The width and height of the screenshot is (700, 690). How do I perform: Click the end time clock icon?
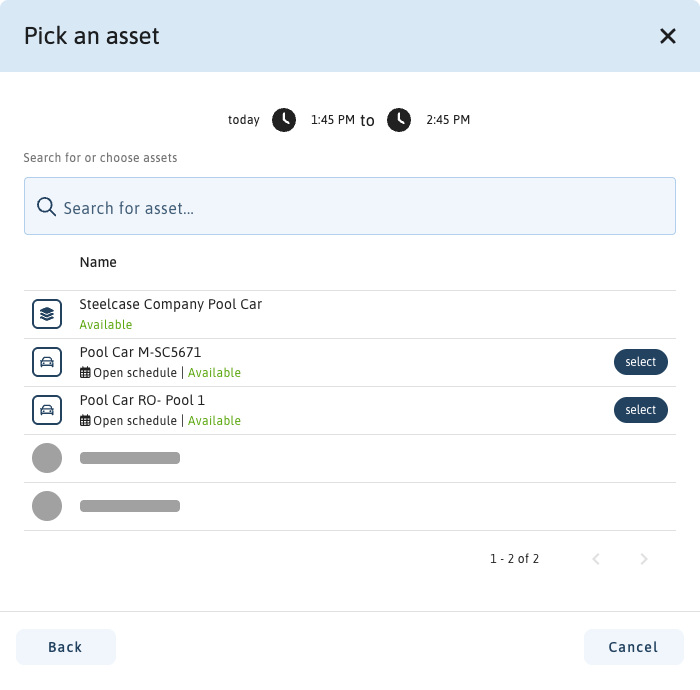pos(399,120)
